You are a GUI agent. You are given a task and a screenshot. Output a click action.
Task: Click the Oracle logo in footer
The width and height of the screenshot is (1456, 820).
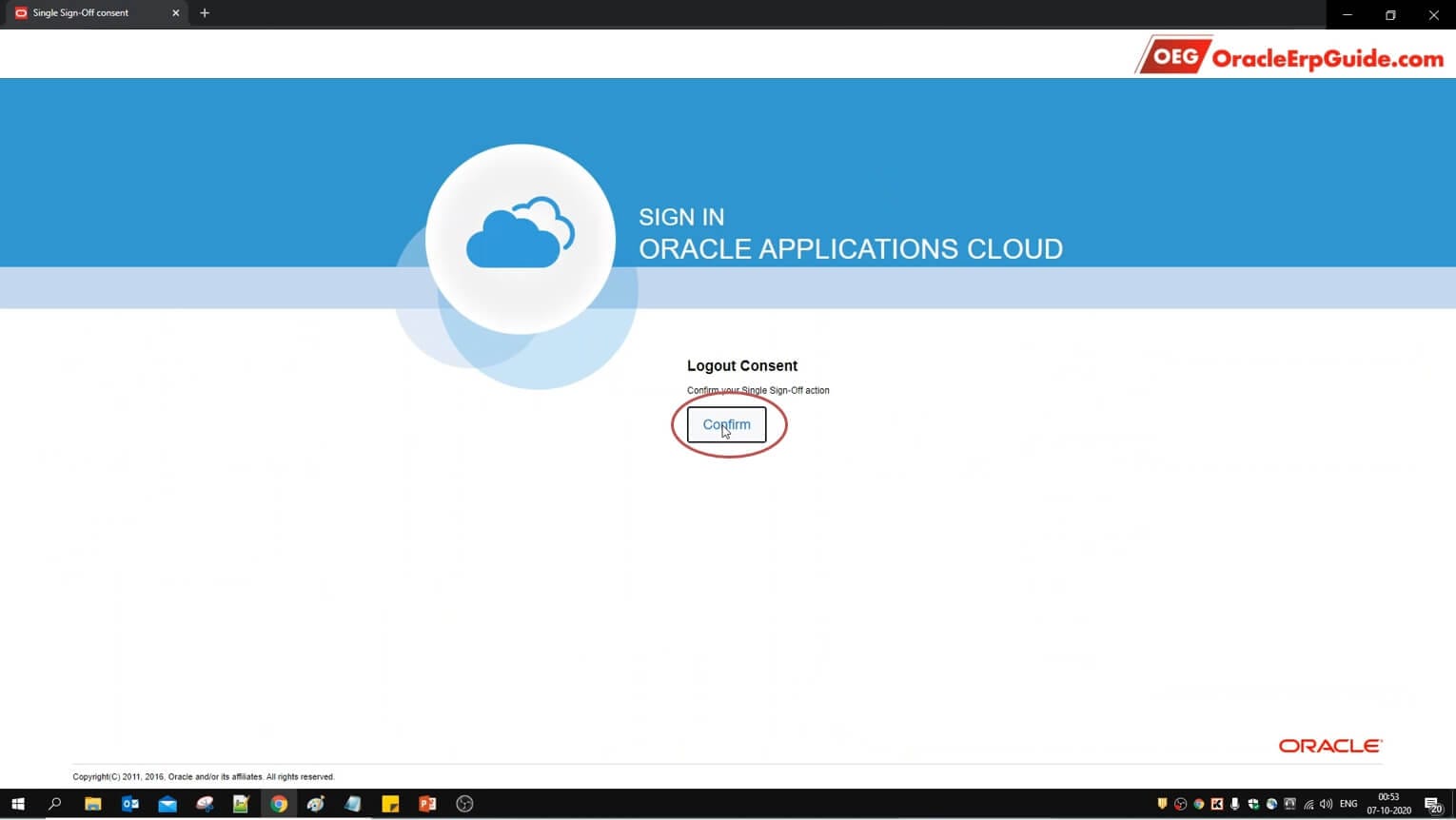[x=1330, y=746]
